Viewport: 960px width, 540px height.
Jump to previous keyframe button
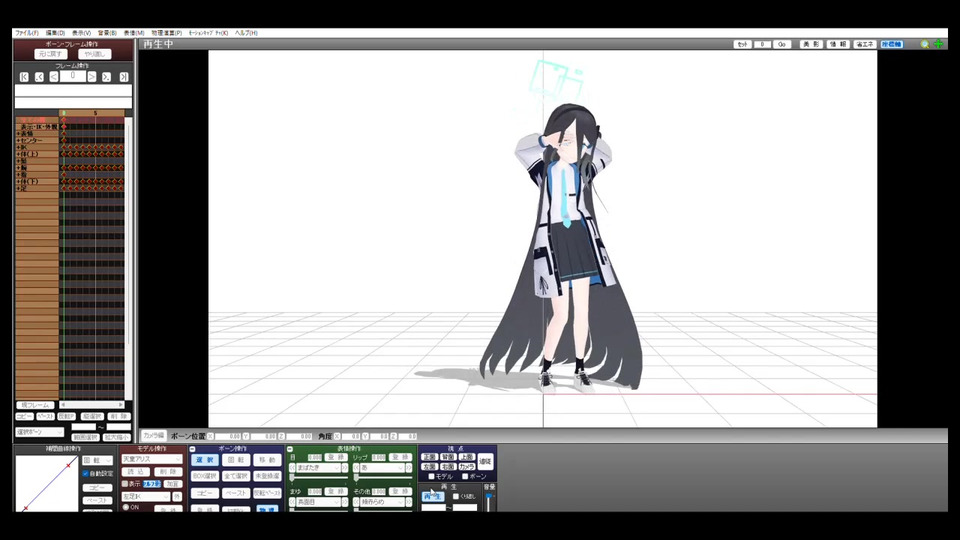pos(39,77)
